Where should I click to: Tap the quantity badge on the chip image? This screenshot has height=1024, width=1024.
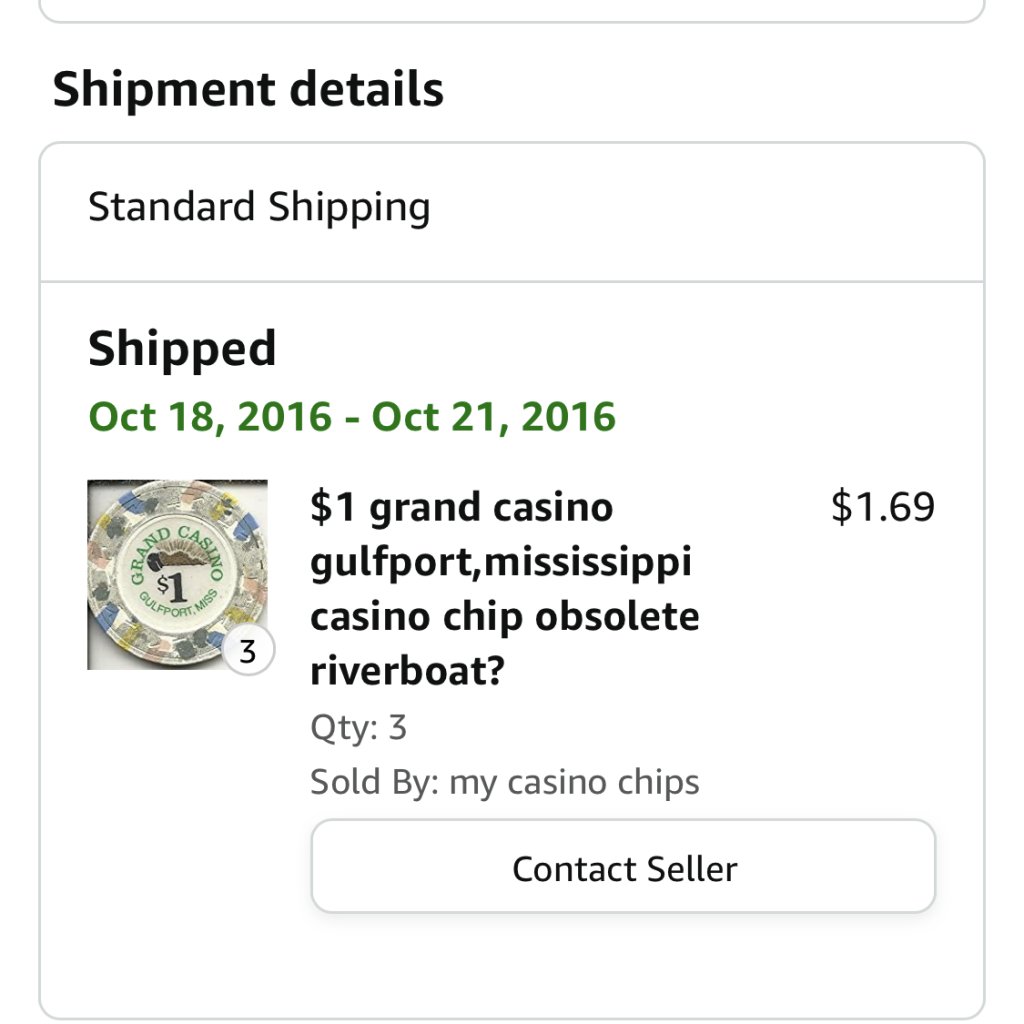(247, 652)
